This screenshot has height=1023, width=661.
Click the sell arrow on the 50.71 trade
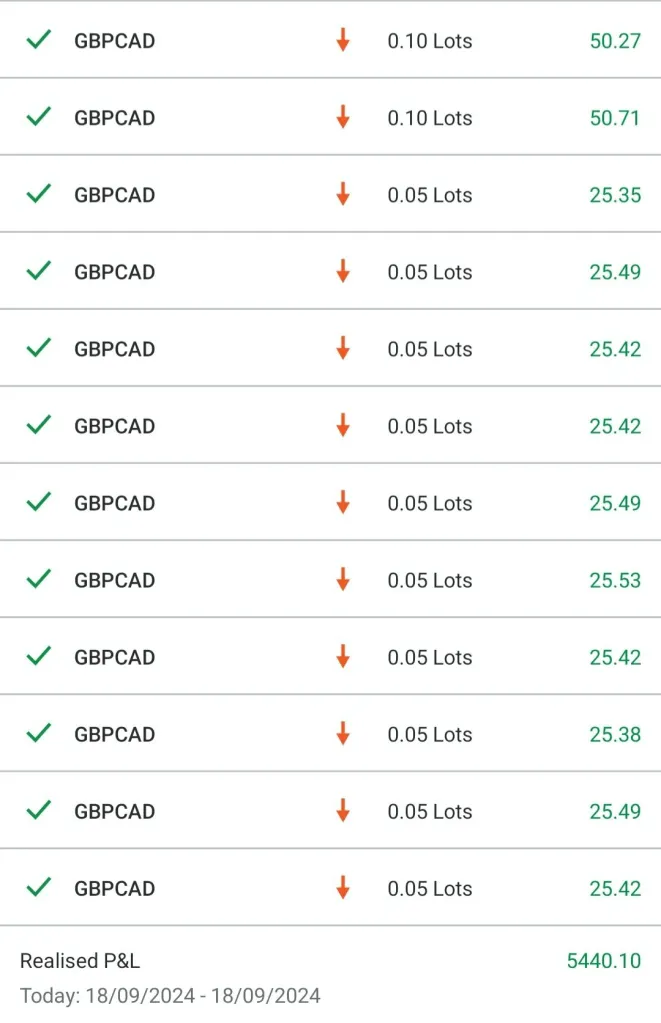343,117
